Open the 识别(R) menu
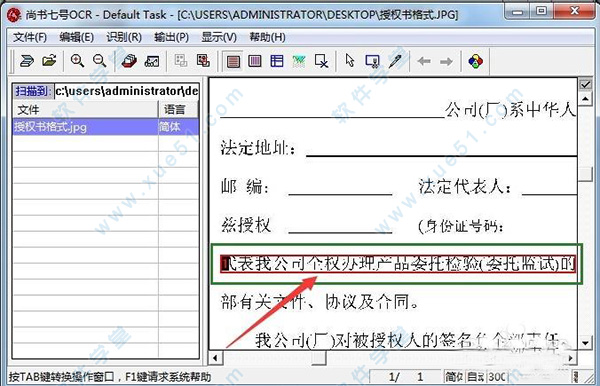Viewport: 600px width, 386px height. (124, 37)
